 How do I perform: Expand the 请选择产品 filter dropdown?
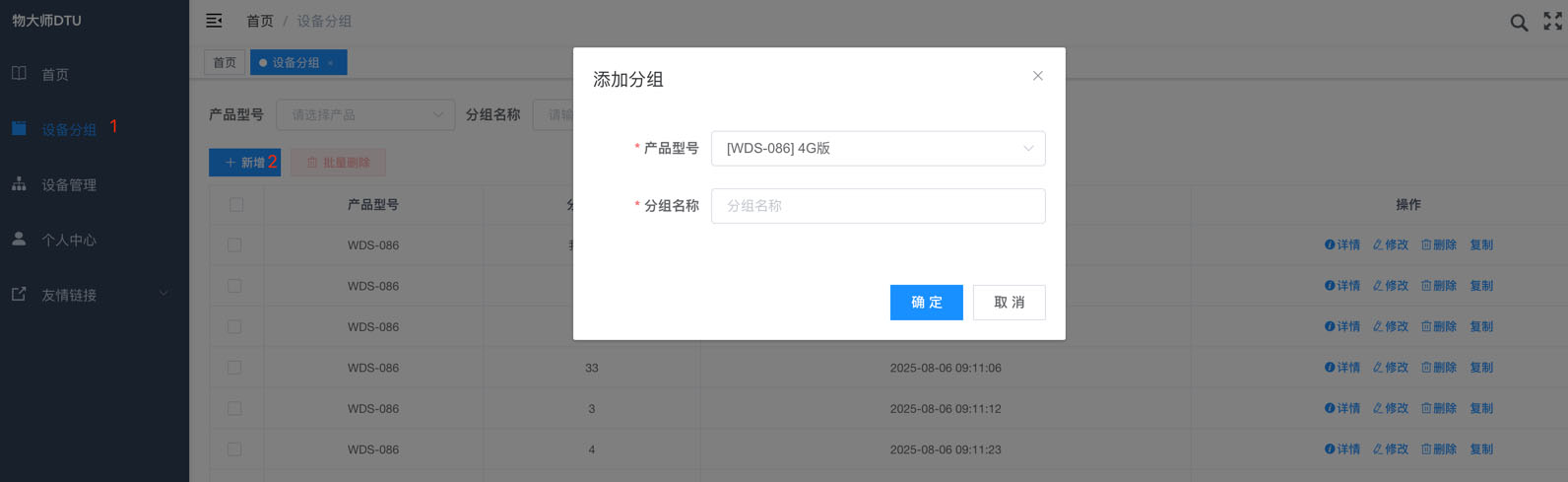coord(365,115)
